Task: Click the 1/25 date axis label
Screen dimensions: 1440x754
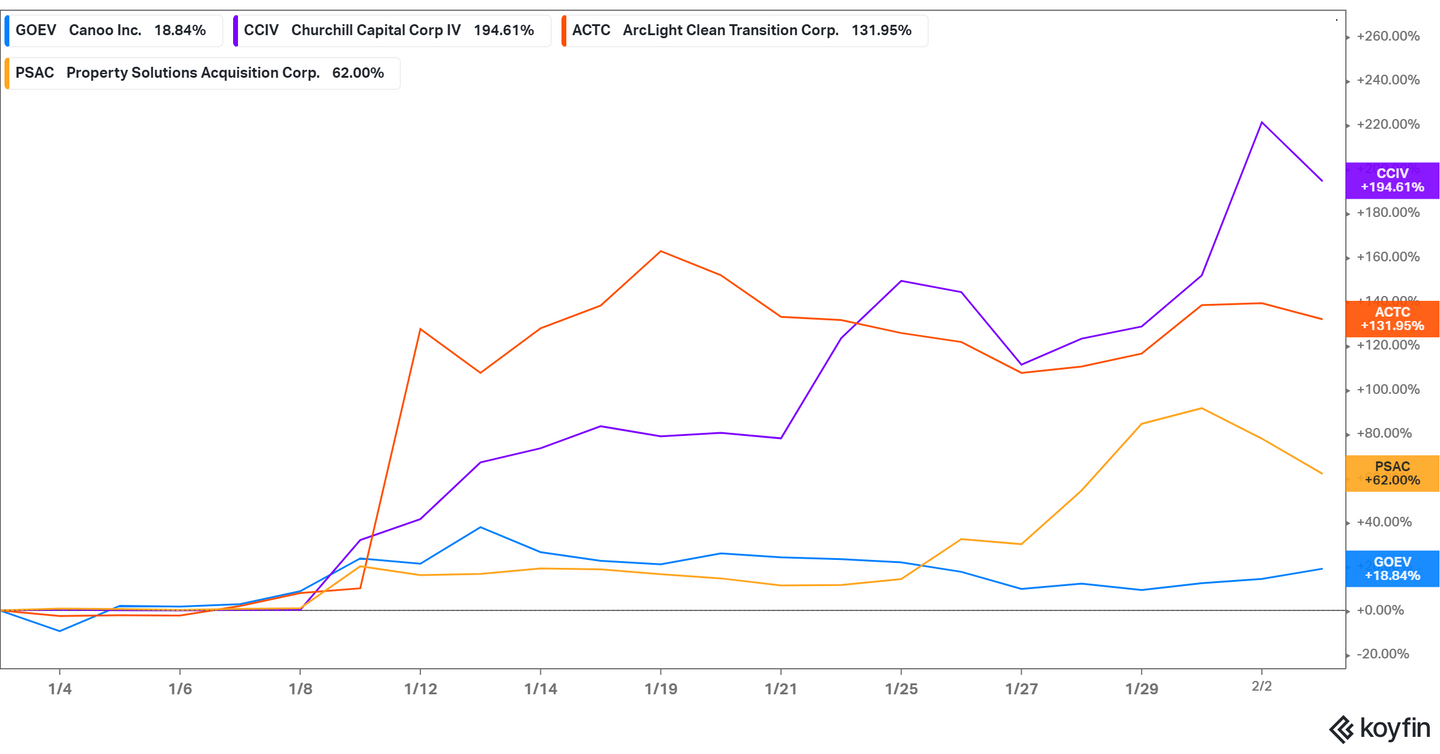Action: pyautogui.click(x=901, y=688)
